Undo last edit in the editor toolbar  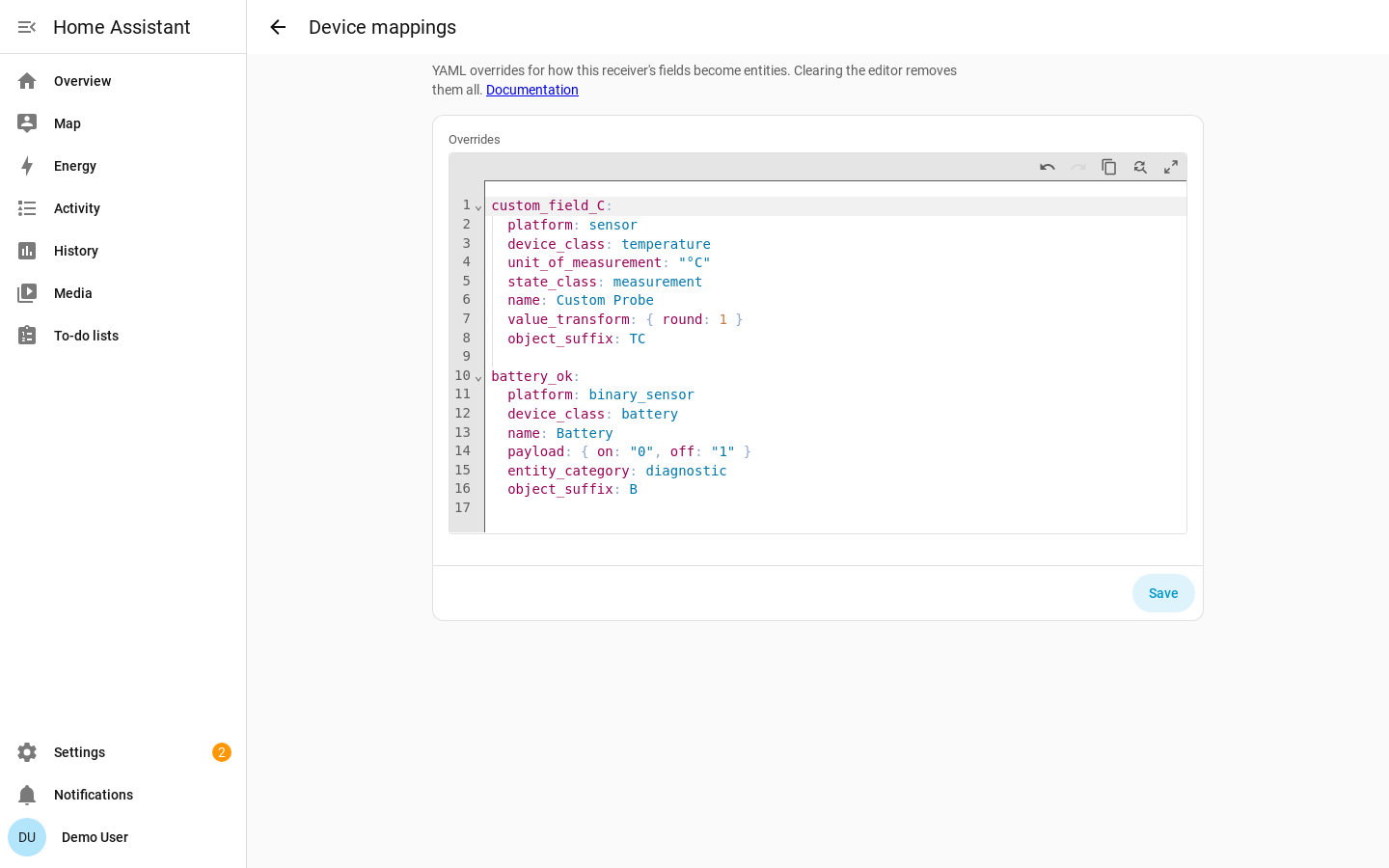1048,167
